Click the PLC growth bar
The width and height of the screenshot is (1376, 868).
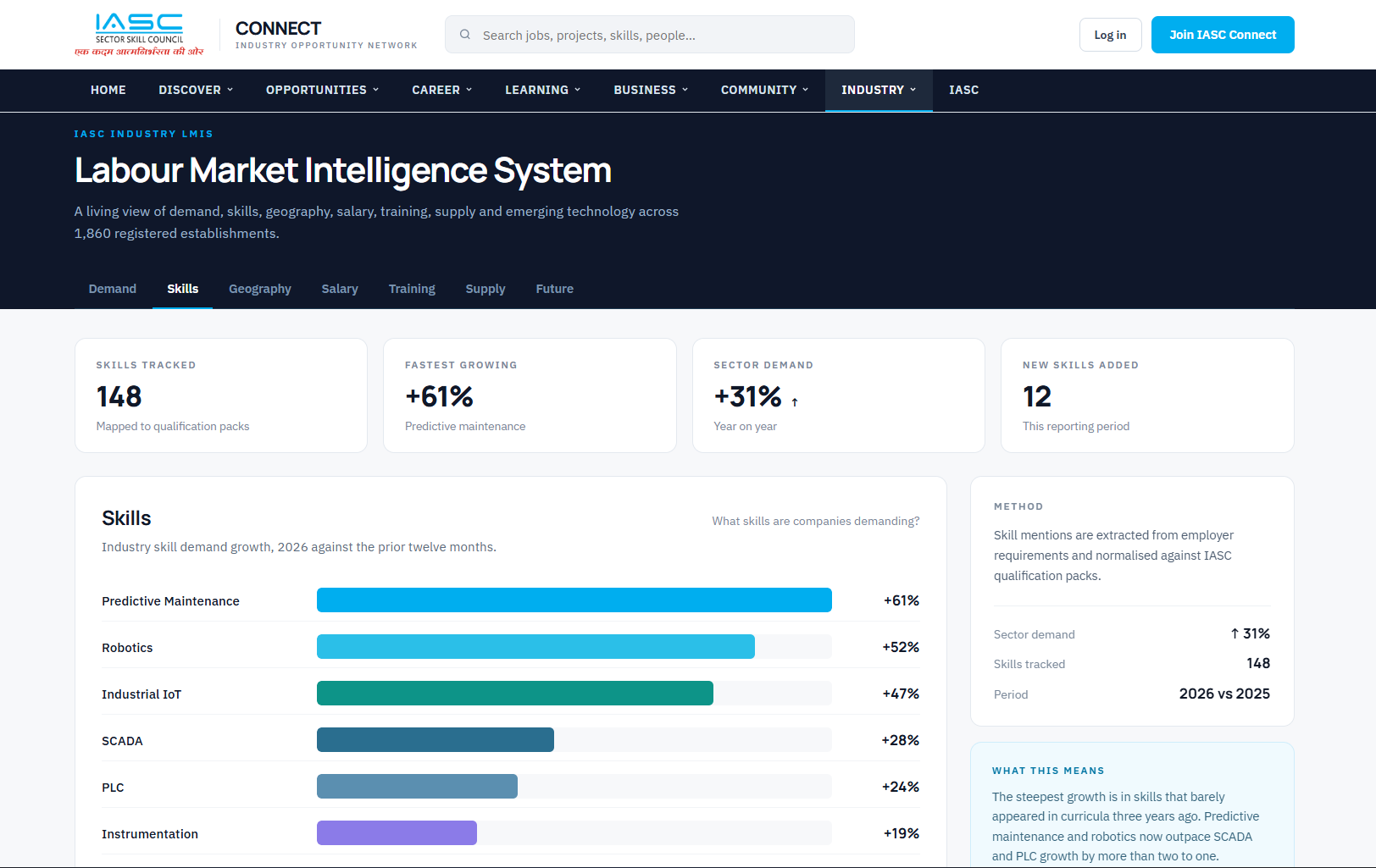pos(417,787)
